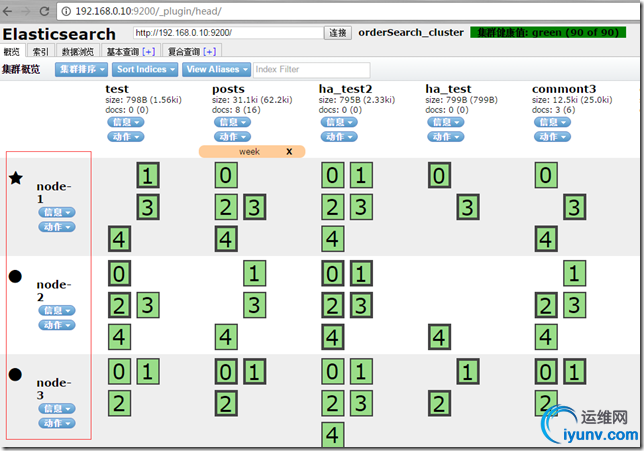This screenshot has width=644, height=451.
Task: Click shard 1 of test on node-1
Action: tap(148, 175)
